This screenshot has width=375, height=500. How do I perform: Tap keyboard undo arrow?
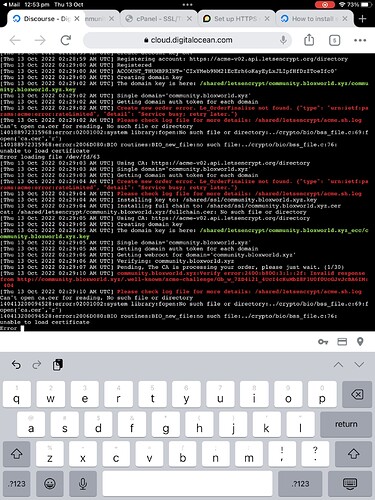click(x=16, y=365)
